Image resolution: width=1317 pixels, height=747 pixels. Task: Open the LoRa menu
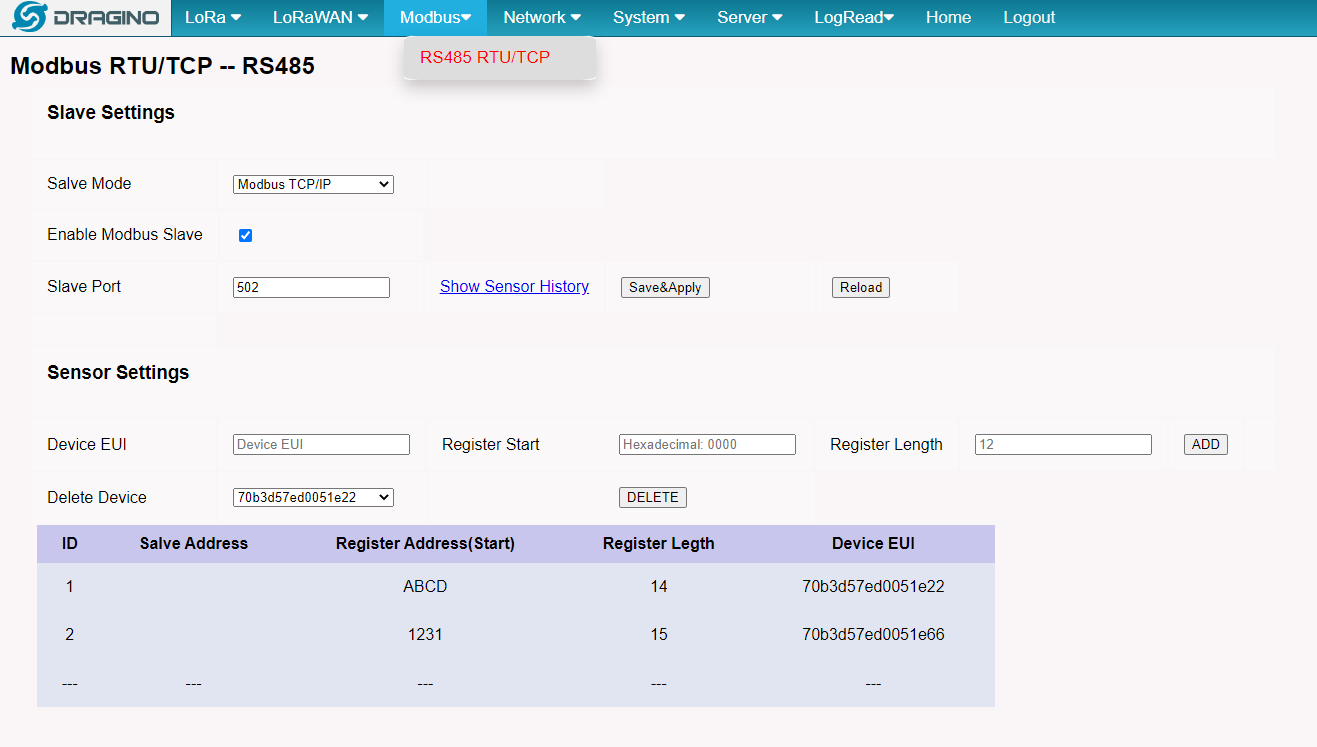[213, 17]
